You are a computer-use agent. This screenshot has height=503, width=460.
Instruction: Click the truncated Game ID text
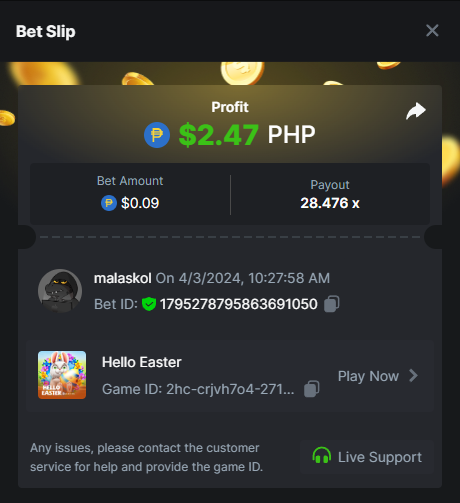tap(198, 389)
